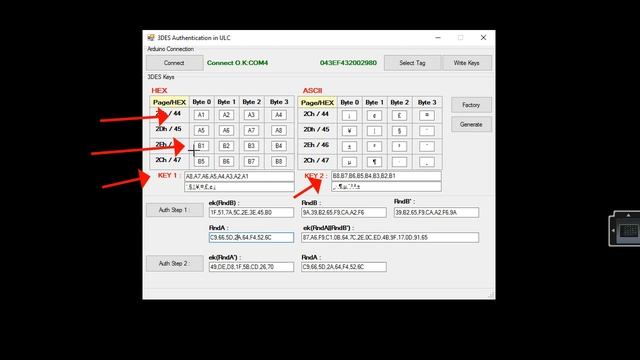The width and height of the screenshot is (640, 360).
Task: Click the KEY 1 ASCII field below hex value
Action: 239,187
